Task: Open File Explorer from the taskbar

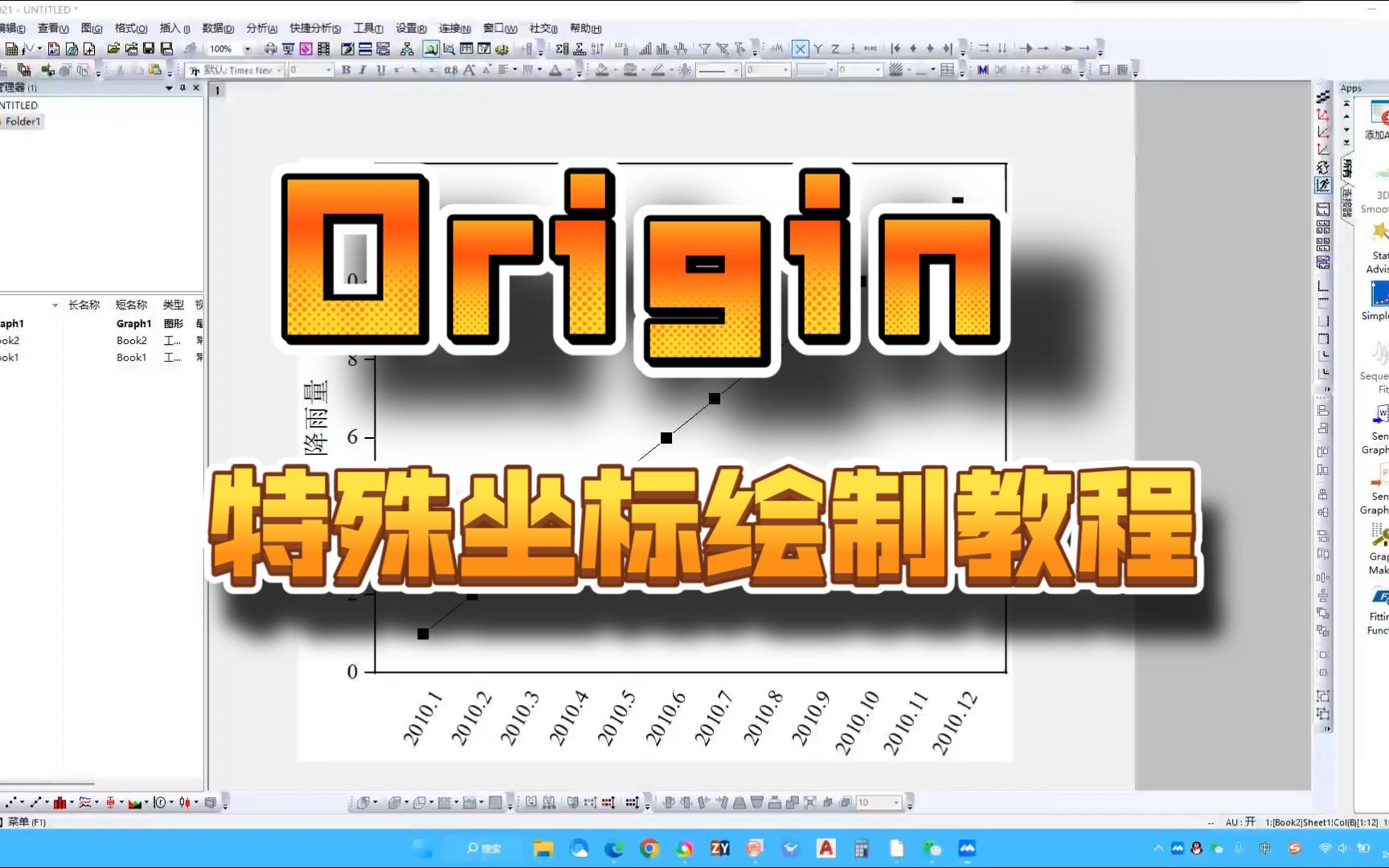Action: [543, 848]
